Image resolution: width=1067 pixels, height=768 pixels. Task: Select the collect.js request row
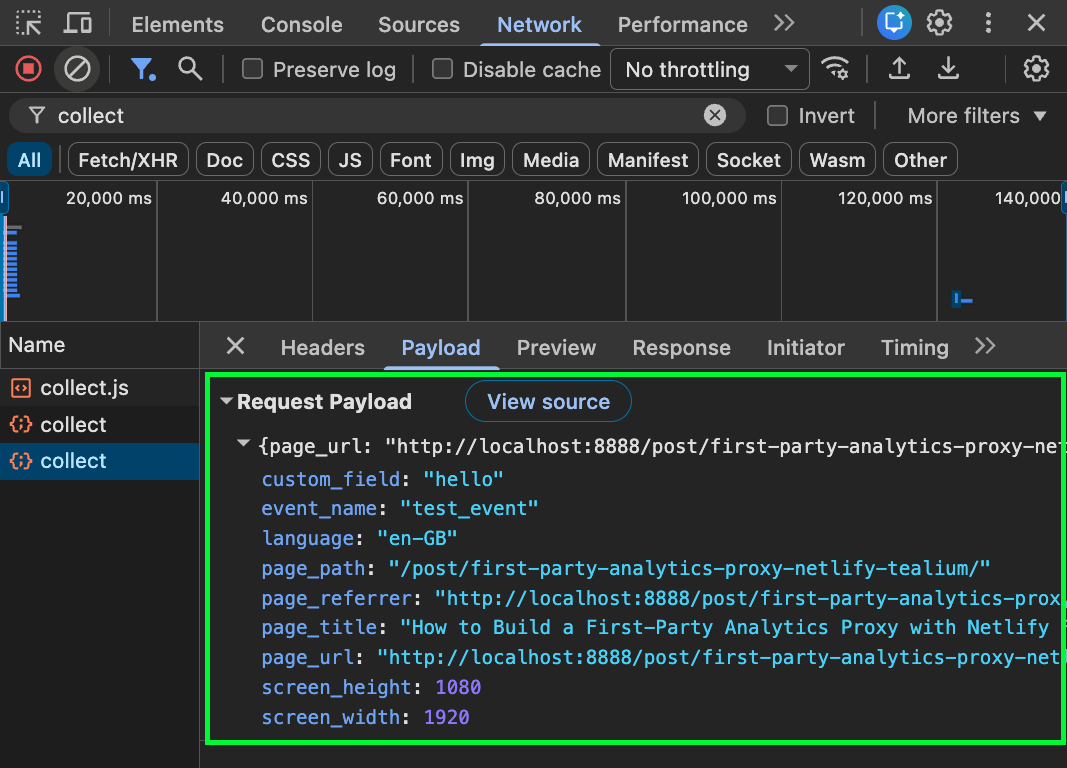[99, 388]
